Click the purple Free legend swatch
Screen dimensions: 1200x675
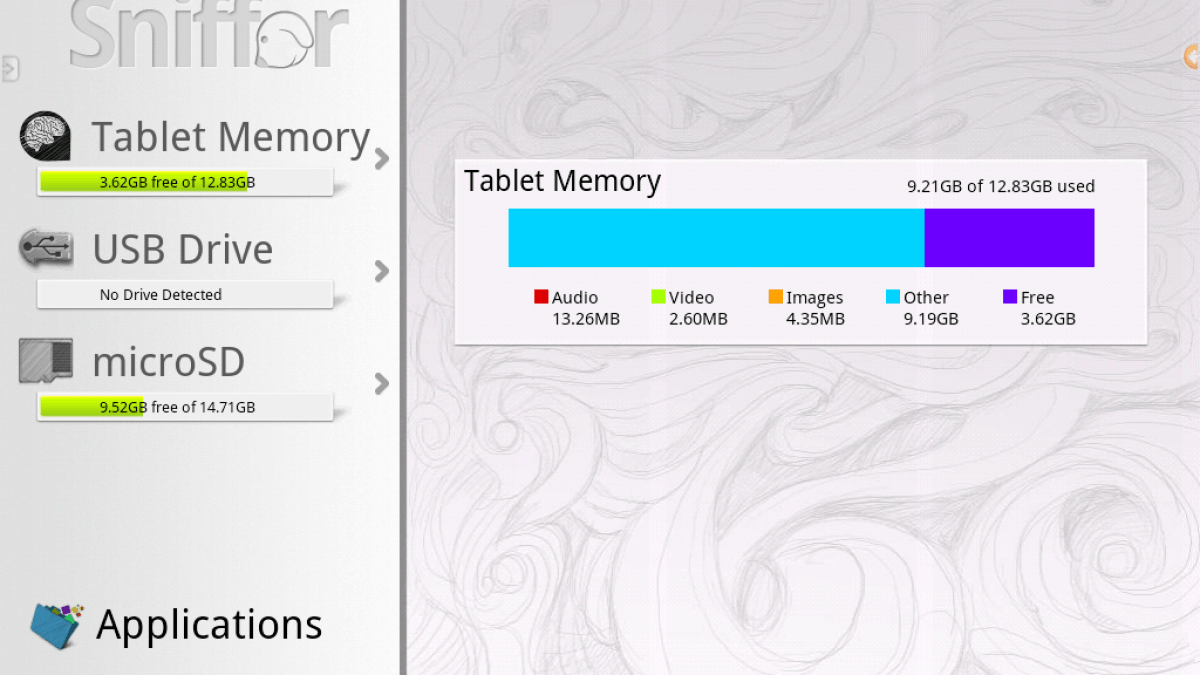coord(1010,297)
